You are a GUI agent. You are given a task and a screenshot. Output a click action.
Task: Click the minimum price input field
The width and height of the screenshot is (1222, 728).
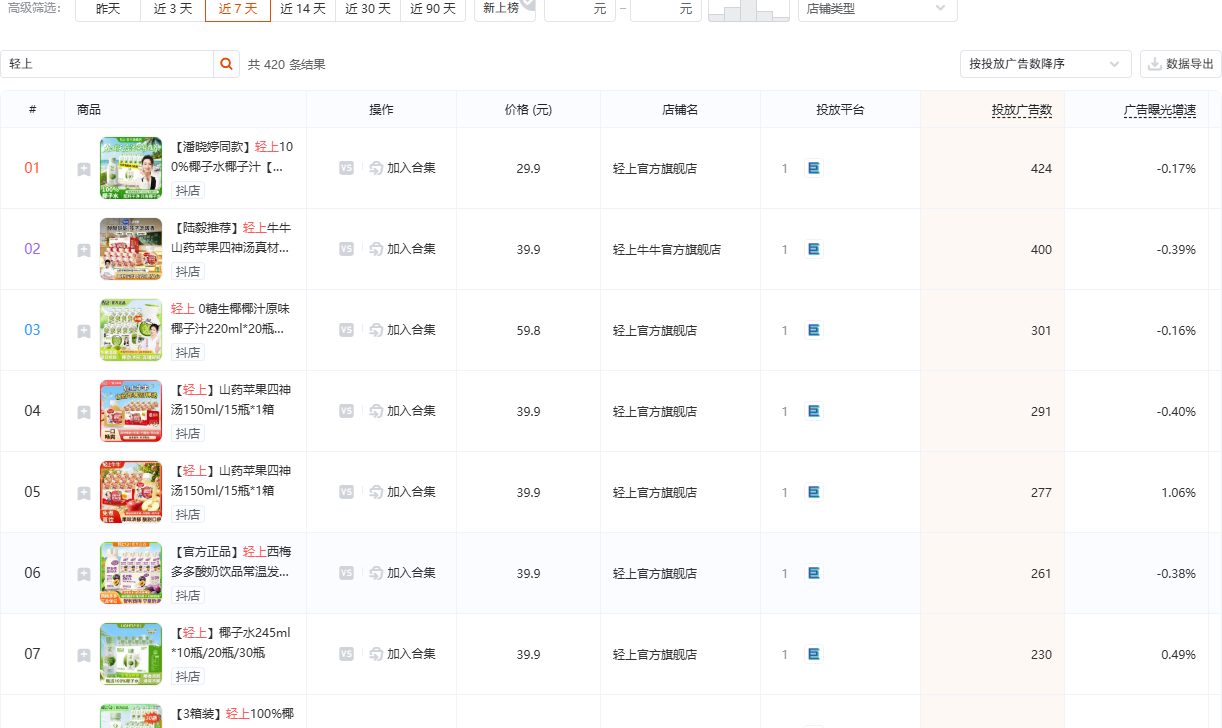[580, 9]
